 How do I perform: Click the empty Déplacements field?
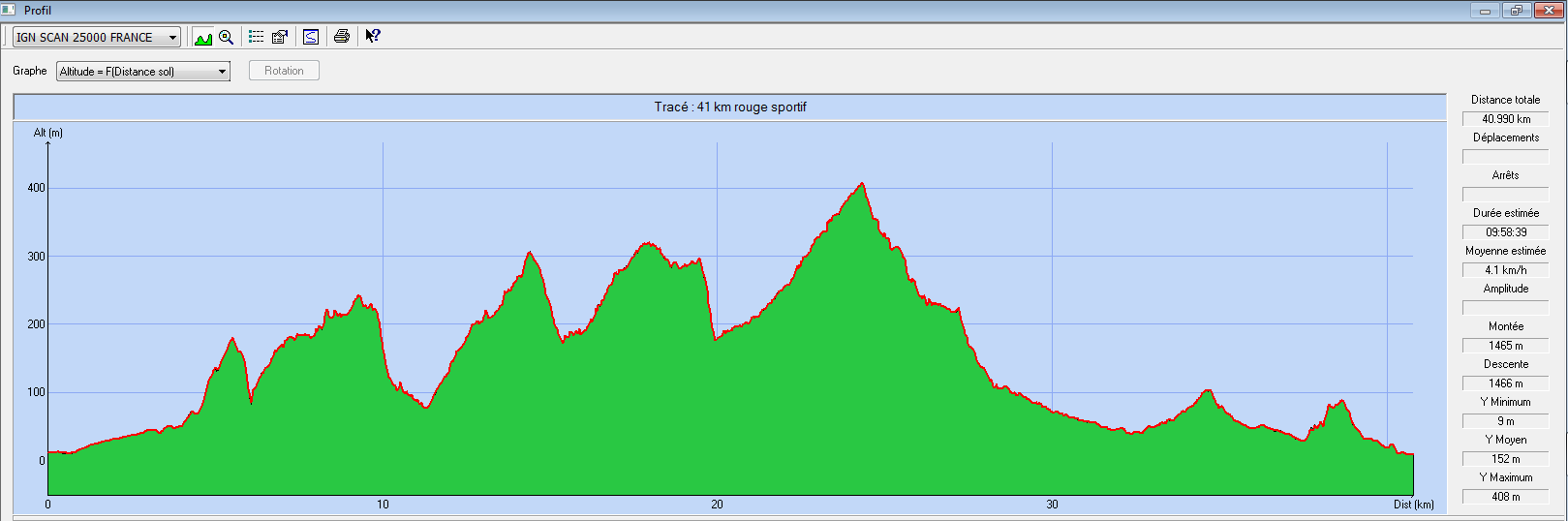pos(1506,157)
